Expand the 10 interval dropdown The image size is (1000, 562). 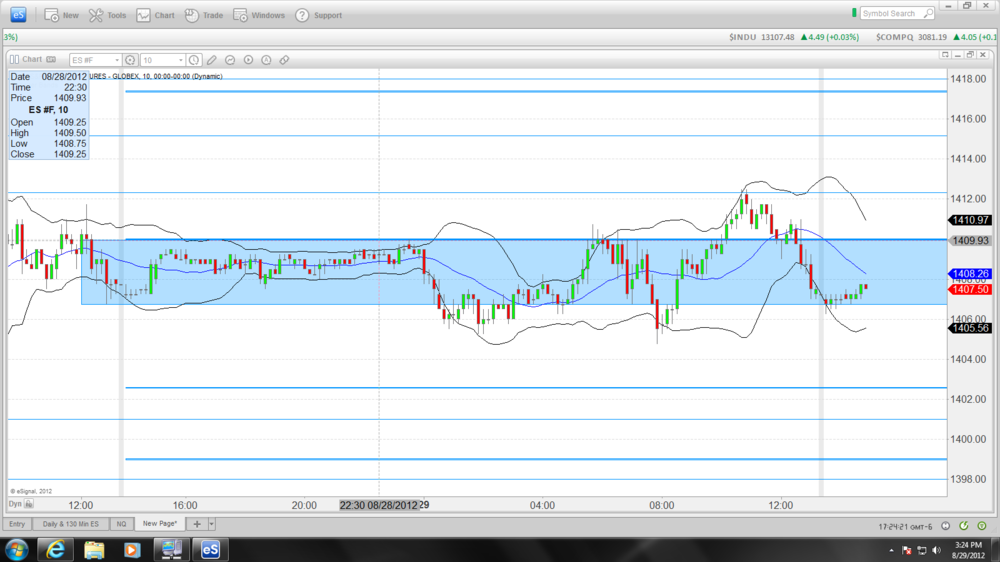181,60
